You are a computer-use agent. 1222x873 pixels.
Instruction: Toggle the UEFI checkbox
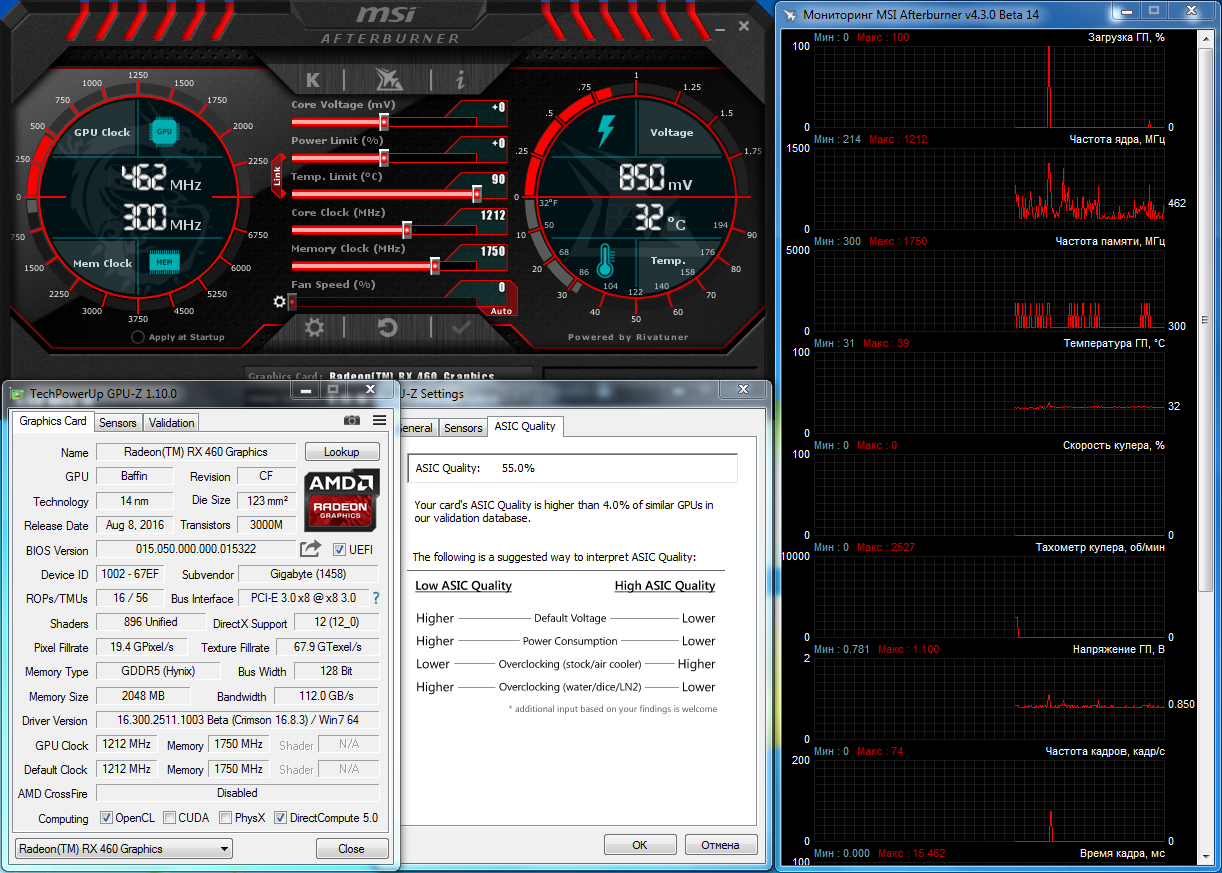[340, 549]
